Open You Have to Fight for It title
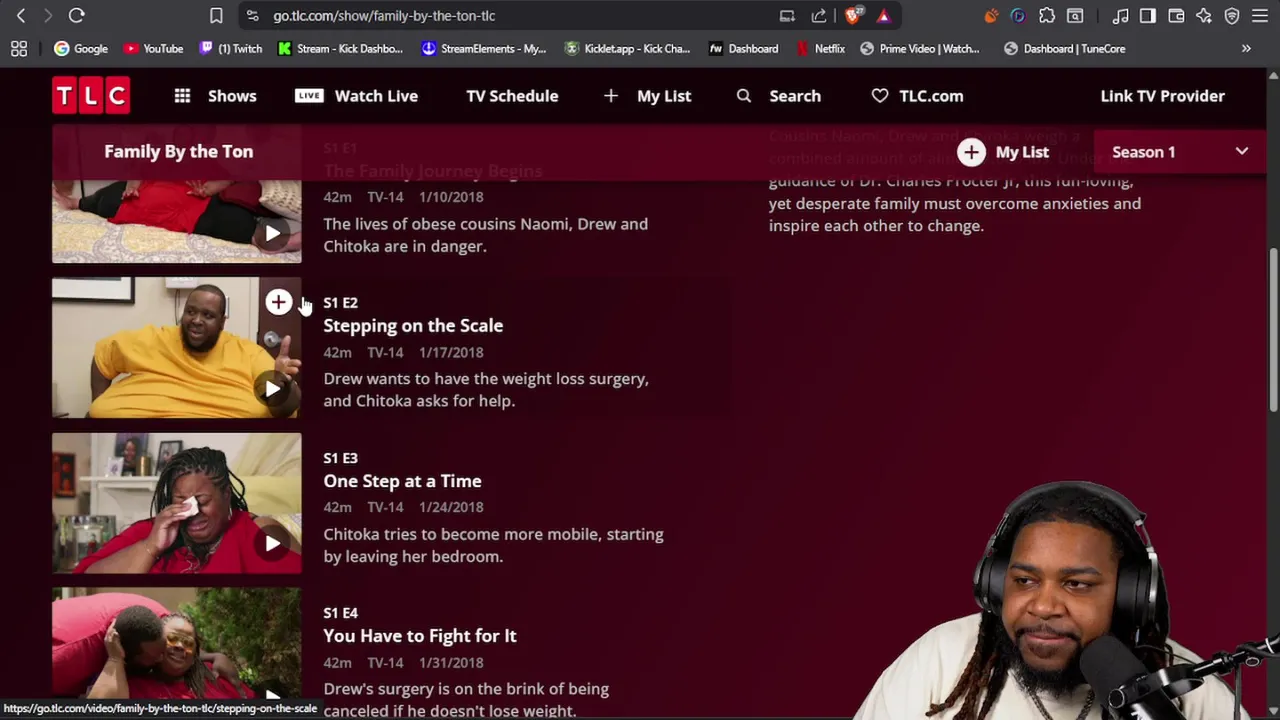The image size is (1280, 720). (x=420, y=636)
